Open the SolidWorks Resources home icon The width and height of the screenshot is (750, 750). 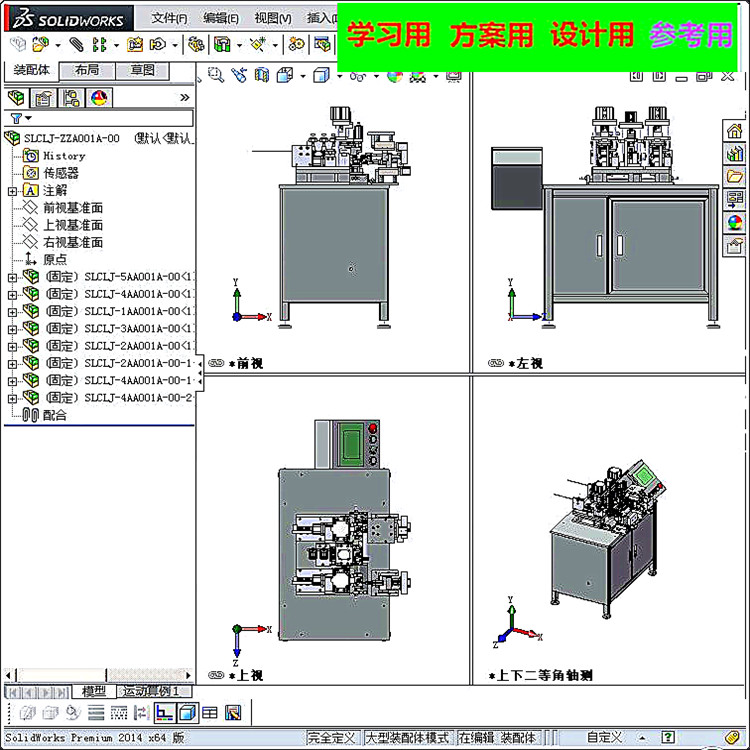(734, 131)
